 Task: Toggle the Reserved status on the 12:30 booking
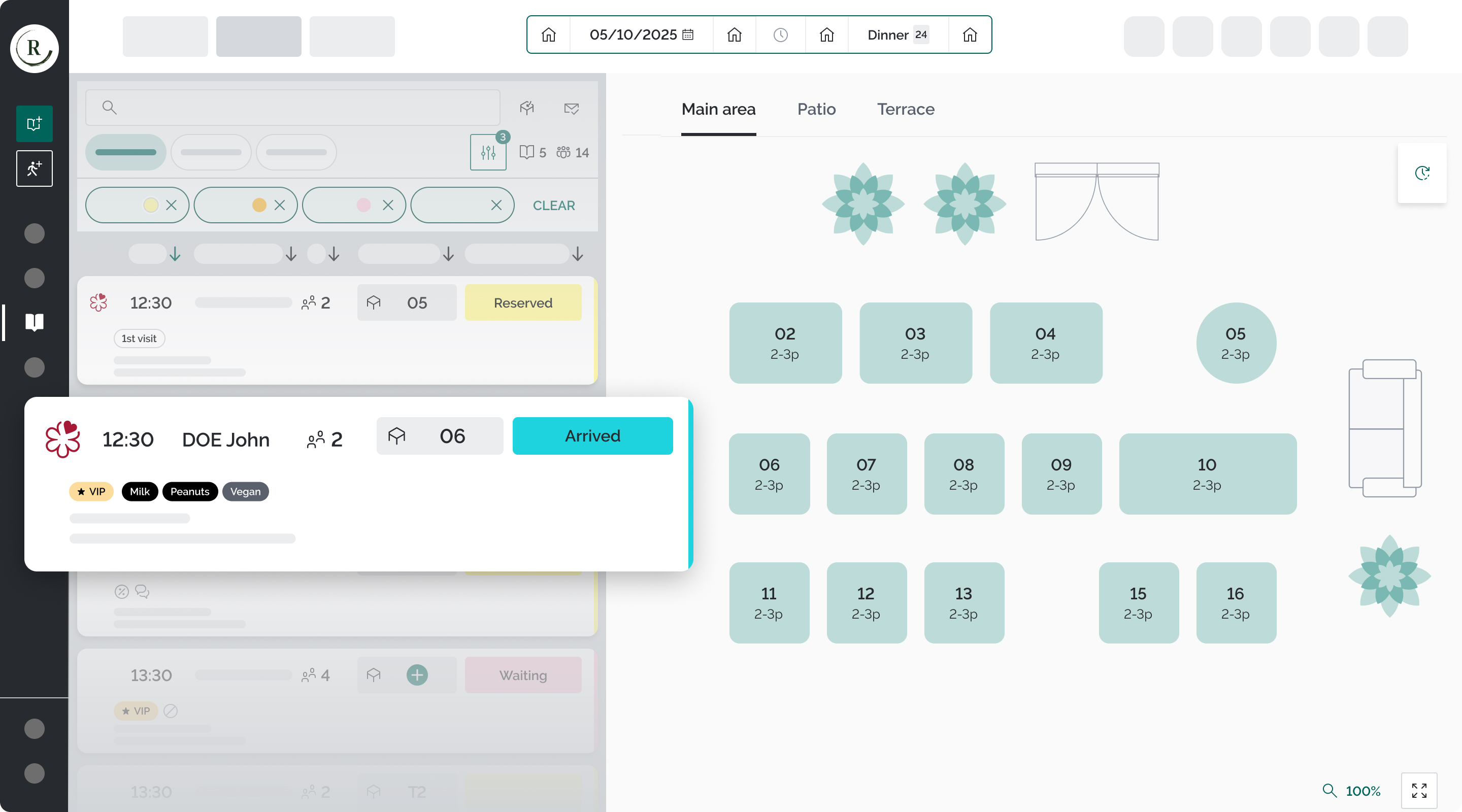coord(523,302)
